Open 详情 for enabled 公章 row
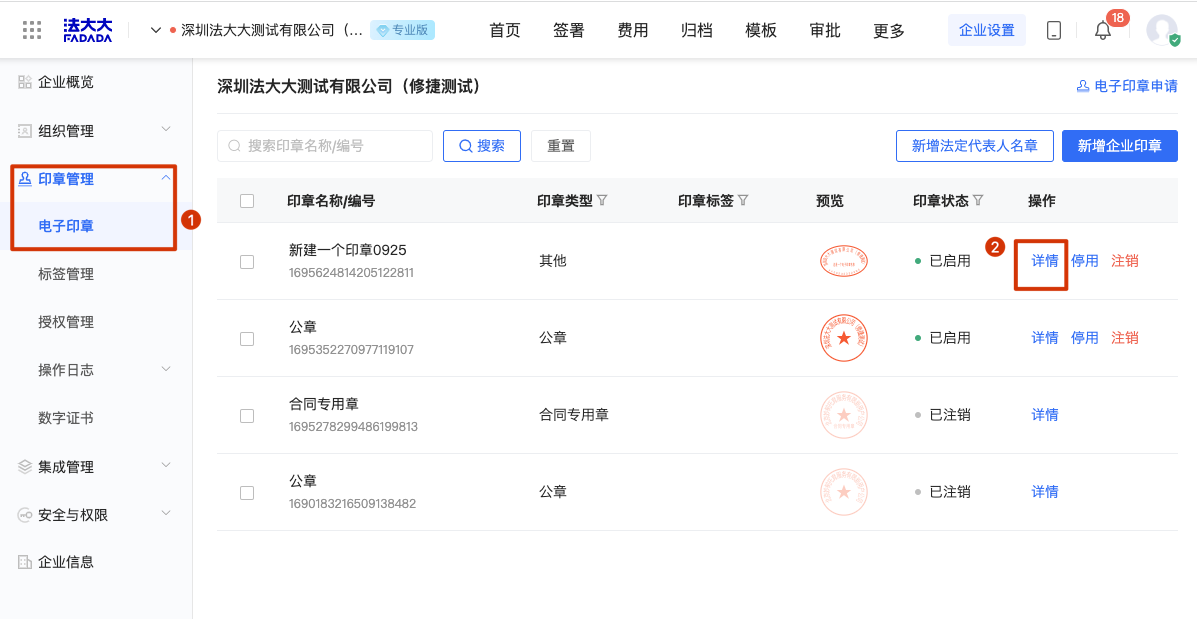Screen dimensions: 1197x619 click(x=1045, y=338)
